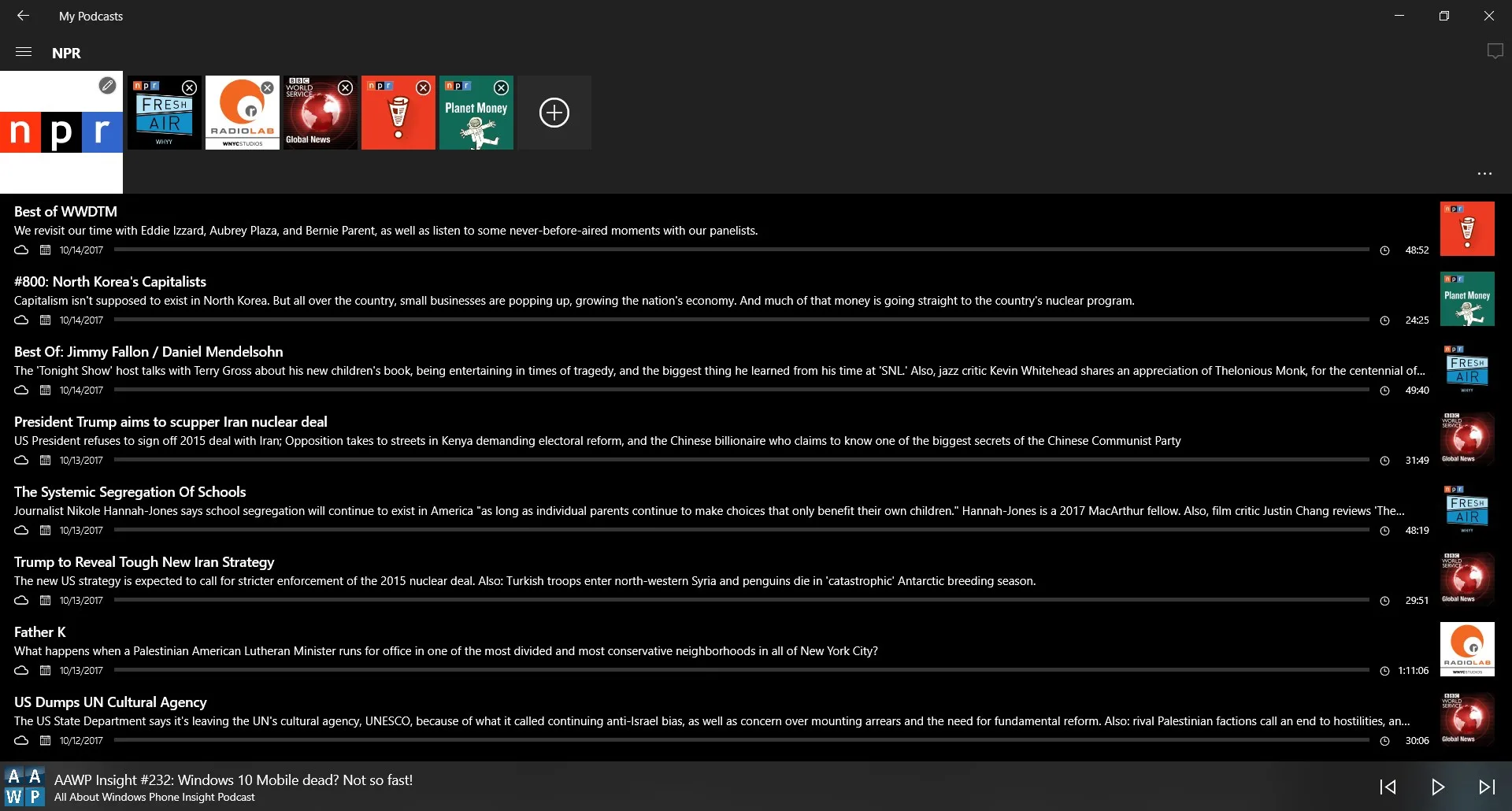Click clock icon next to 1:11:06 duration
1512x811 pixels.
[1384, 671]
